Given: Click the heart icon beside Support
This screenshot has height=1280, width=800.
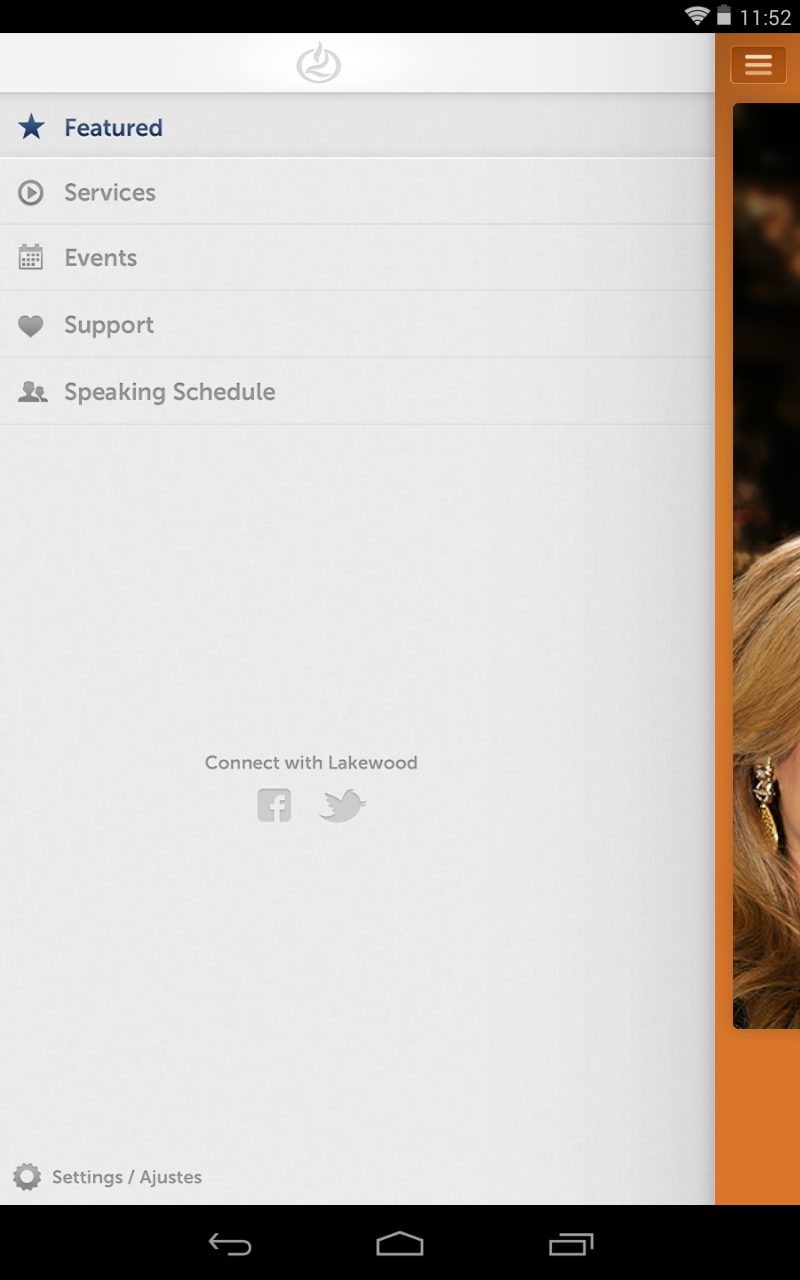Looking at the screenshot, I should click(x=31, y=325).
